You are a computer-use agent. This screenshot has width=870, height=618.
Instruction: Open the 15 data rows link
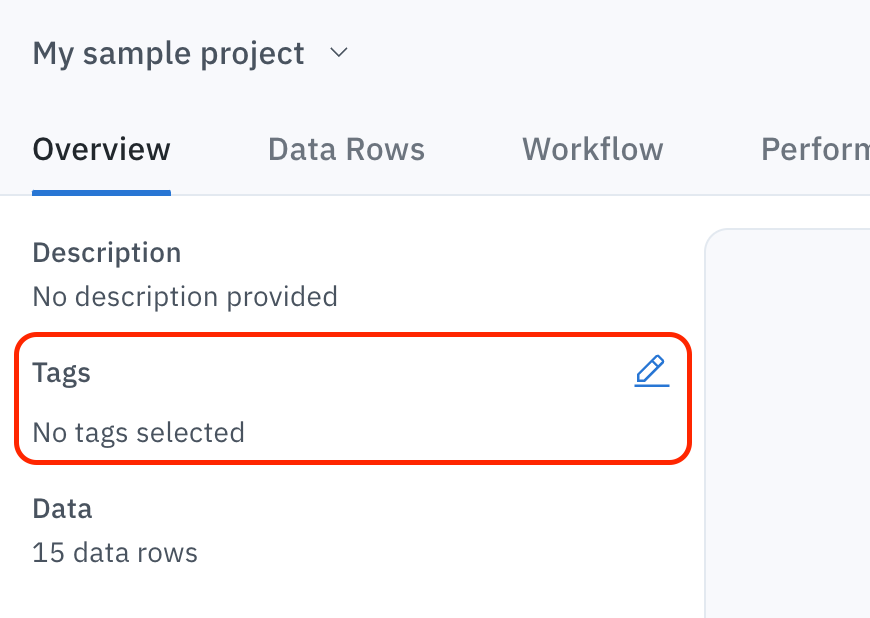pos(115,553)
